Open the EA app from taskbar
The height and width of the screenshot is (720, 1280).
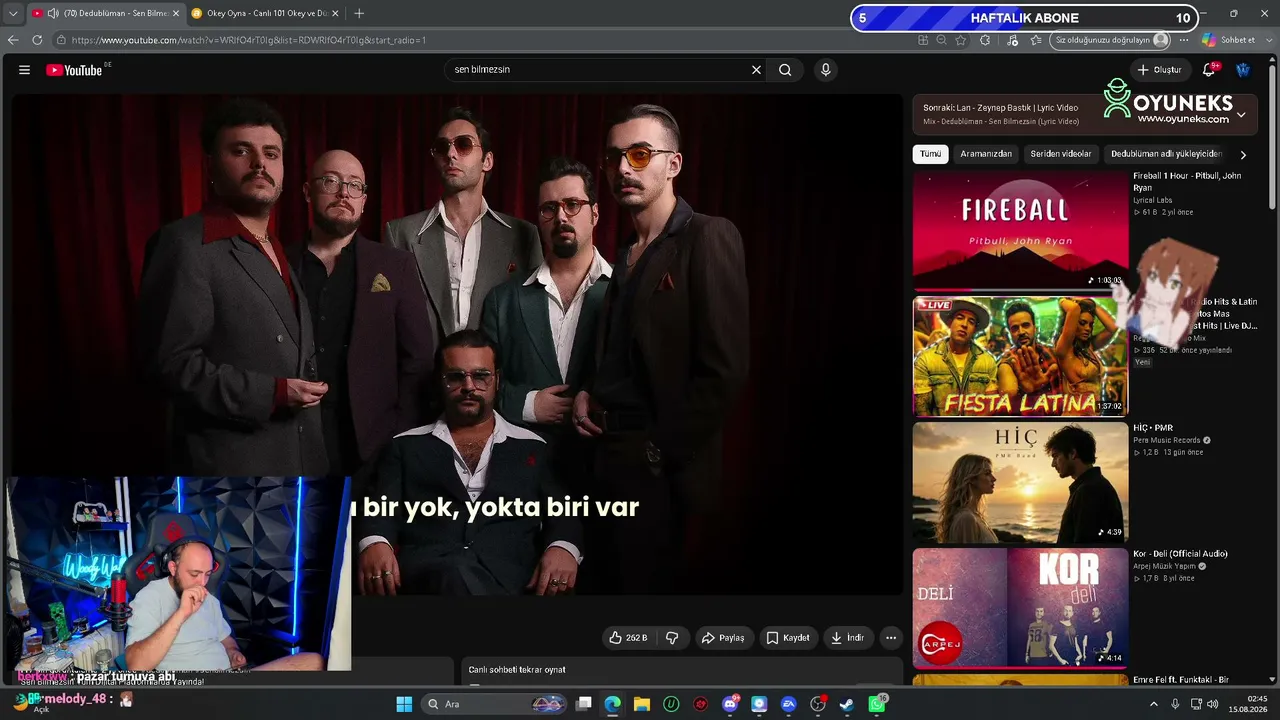click(788, 704)
